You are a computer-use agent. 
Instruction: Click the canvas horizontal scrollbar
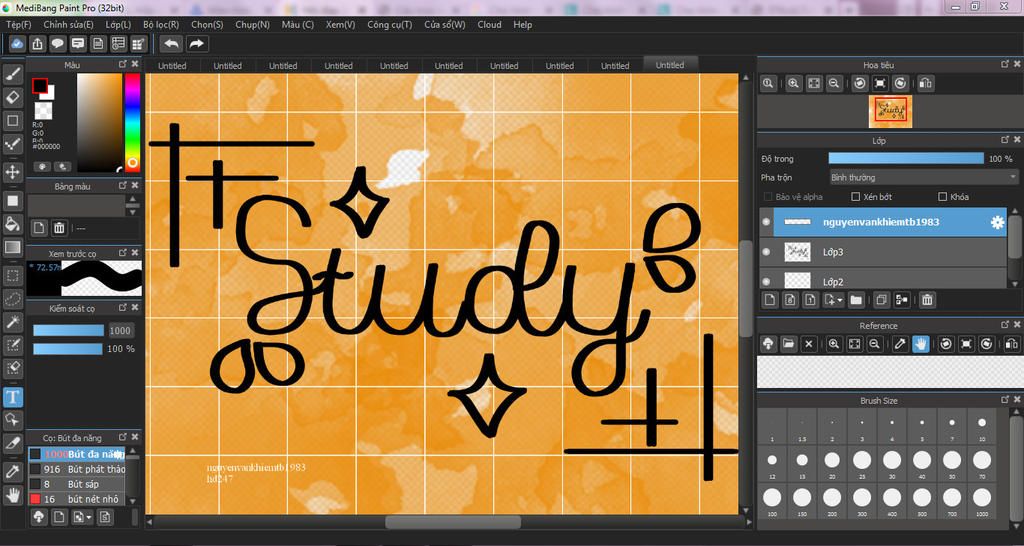(453, 522)
